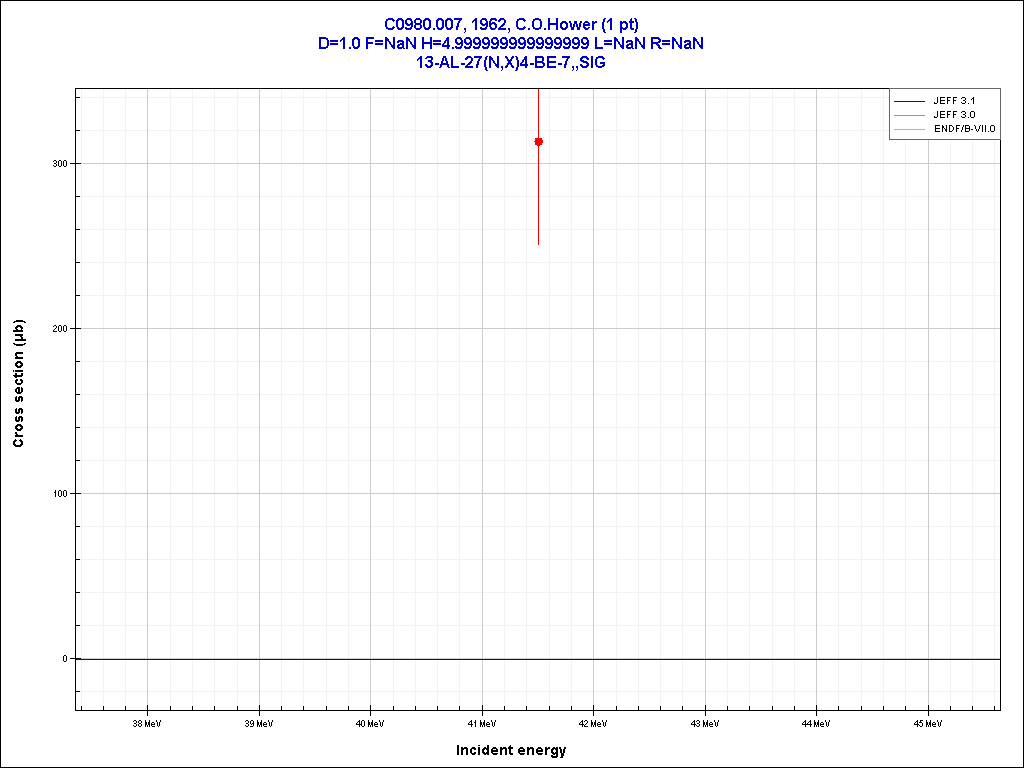Click the title line 'C0980.007, 1962, C.O.Hower'
Viewport: 1024px width, 768px height.
(x=511, y=24)
